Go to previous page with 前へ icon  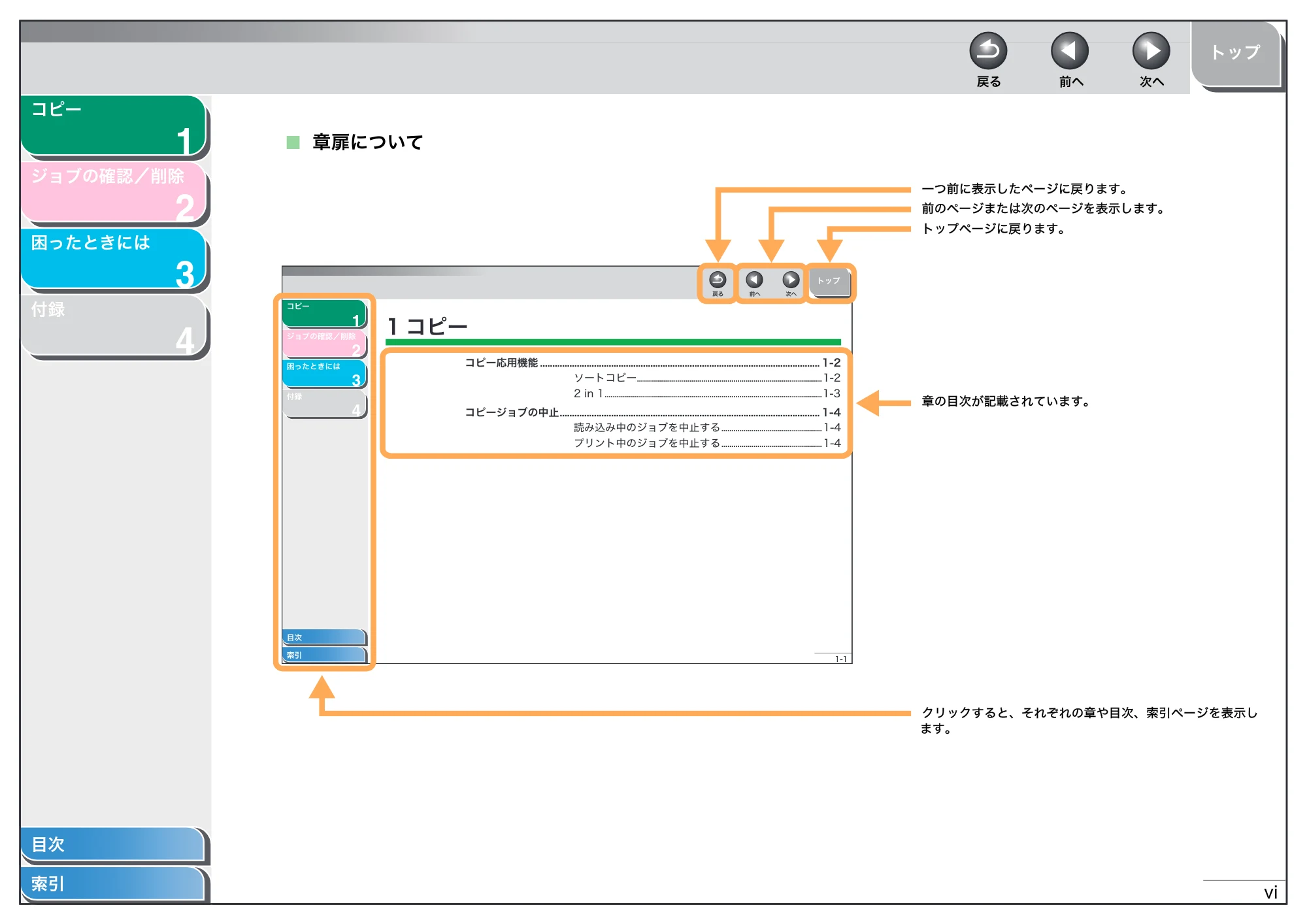coord(1069,52)
